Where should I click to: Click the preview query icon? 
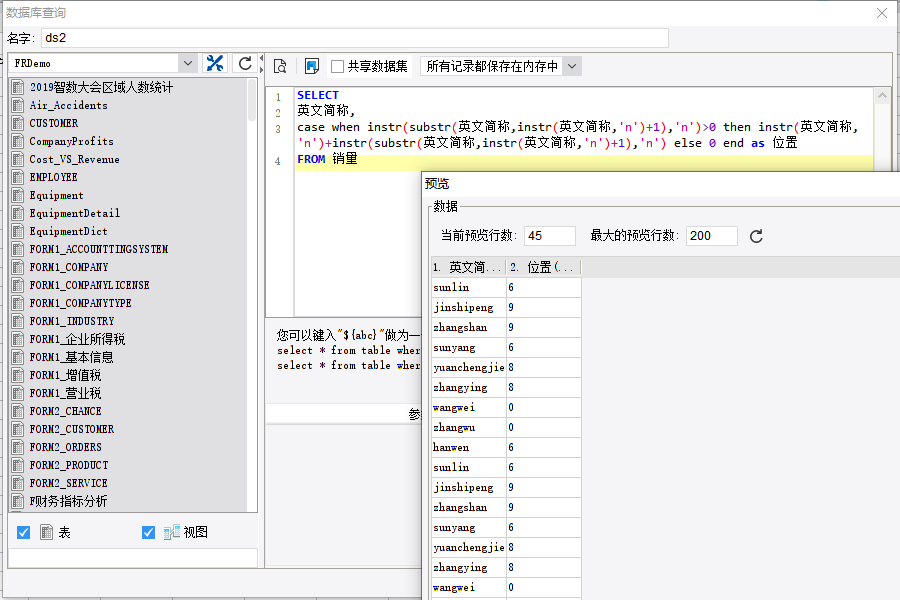[280, 66]
